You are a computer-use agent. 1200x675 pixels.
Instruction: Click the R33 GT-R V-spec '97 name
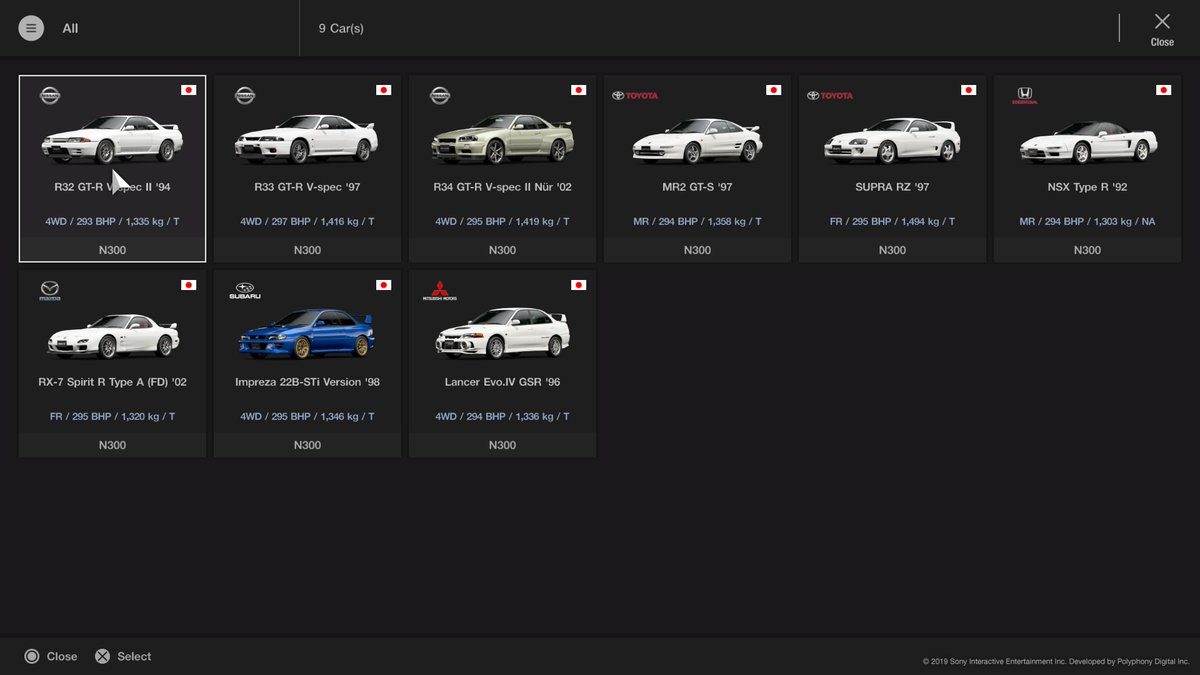click(307, 187)
